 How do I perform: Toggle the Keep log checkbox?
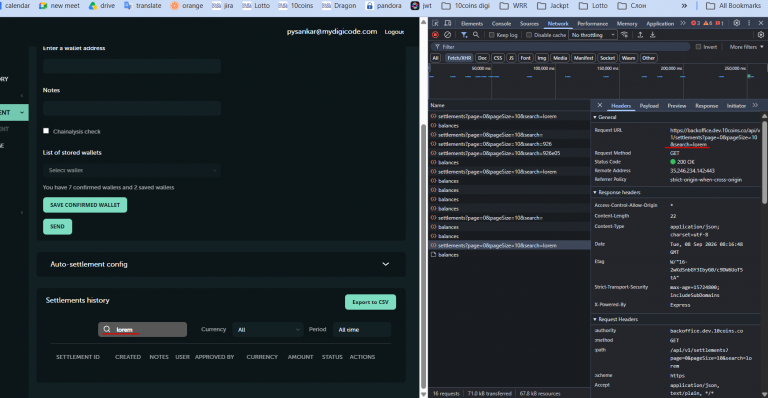pos(491,35)
